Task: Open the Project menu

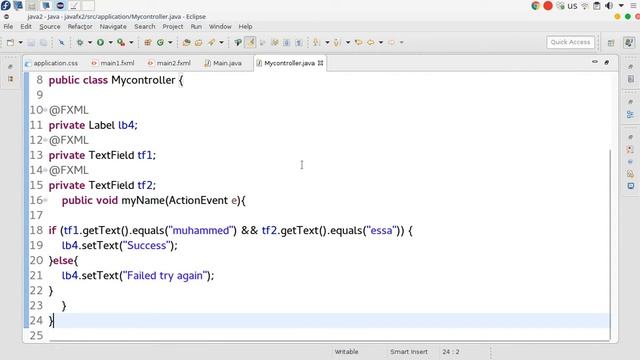Action: pyautogui.click(x=173, y=27)
